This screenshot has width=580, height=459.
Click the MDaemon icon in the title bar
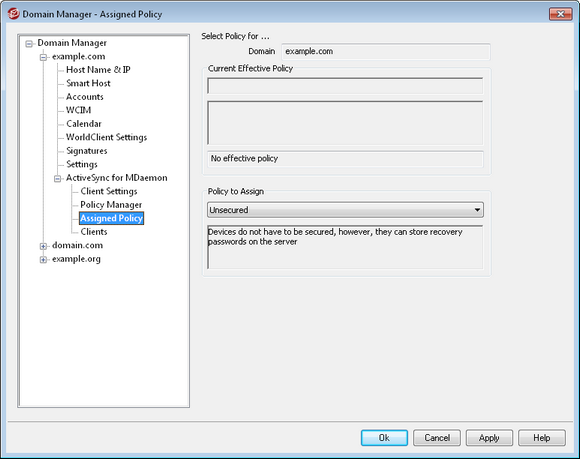[x=14, y=14]
